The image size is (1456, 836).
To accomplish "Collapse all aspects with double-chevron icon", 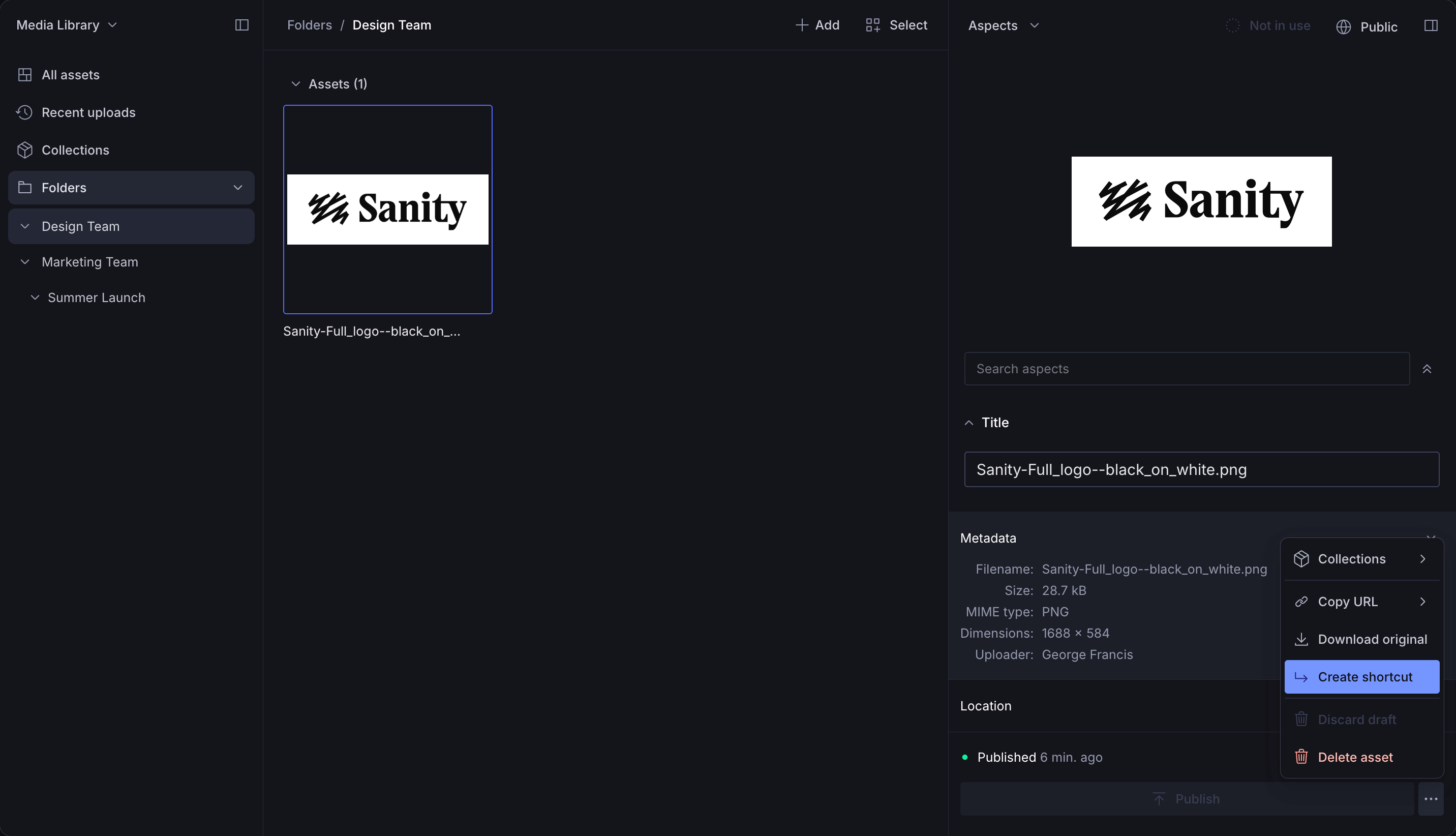I will [x=1427, y=369].
